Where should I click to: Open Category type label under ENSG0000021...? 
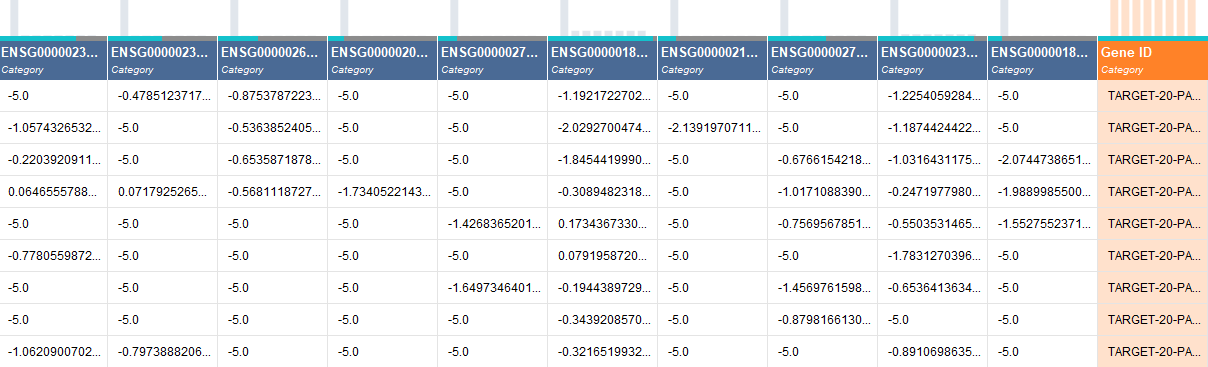[682, 70]
